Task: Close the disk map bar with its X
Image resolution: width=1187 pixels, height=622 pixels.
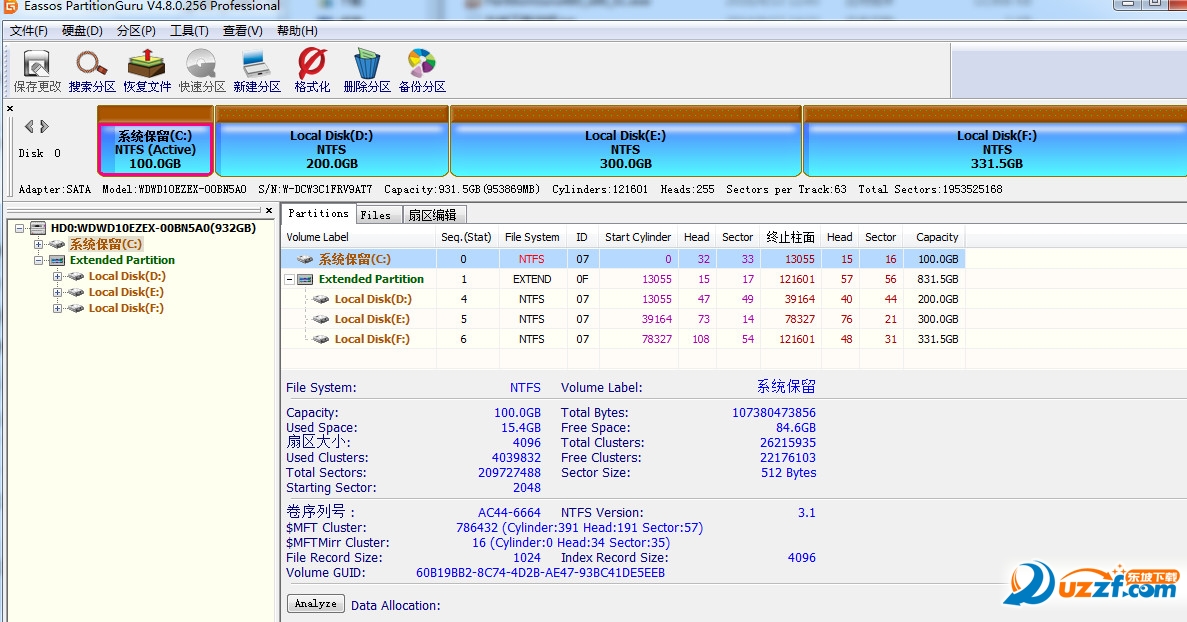Action: point(10,109)
